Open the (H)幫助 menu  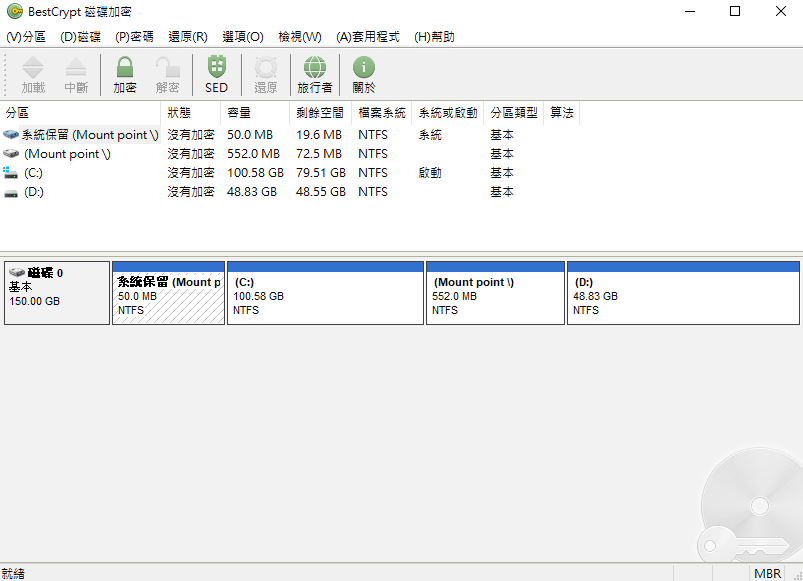(434, 37)
